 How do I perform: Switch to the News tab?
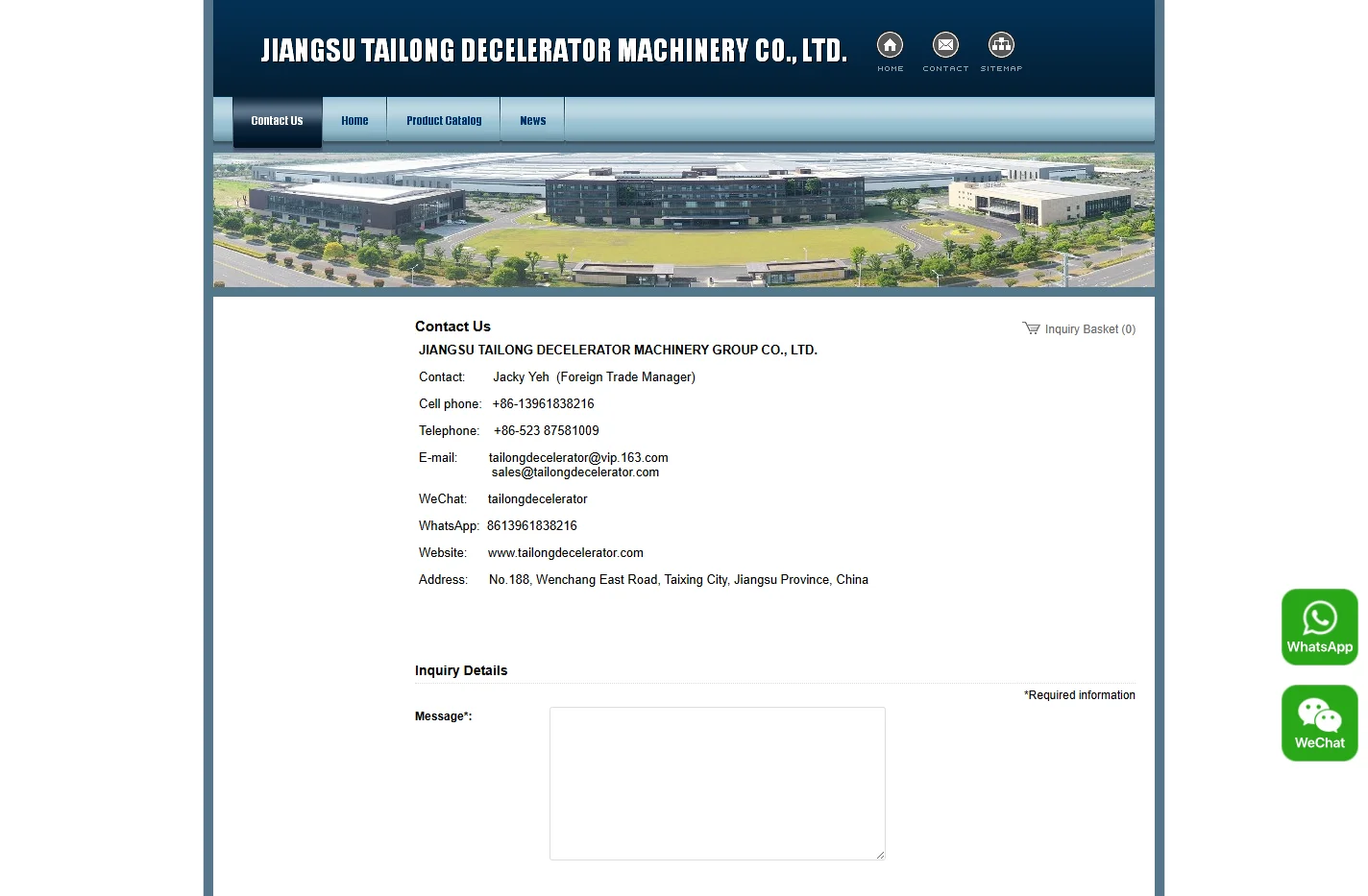point(532,121)
